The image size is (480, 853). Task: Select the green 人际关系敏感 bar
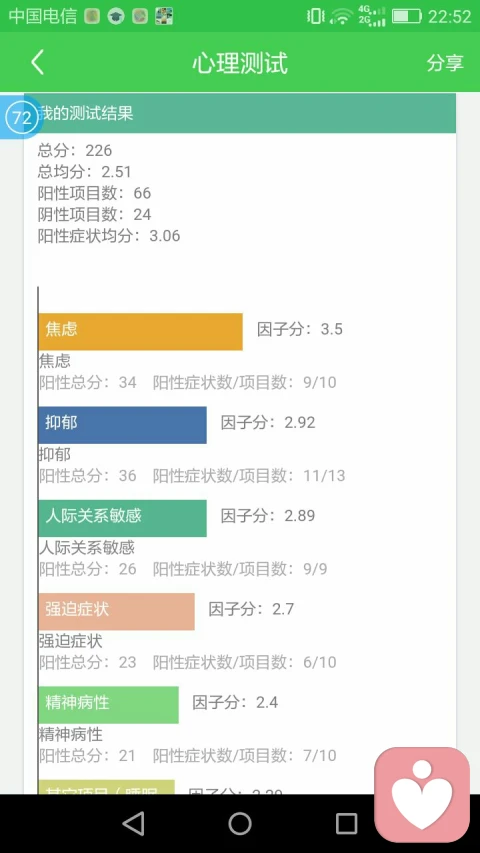coord(122,518)
